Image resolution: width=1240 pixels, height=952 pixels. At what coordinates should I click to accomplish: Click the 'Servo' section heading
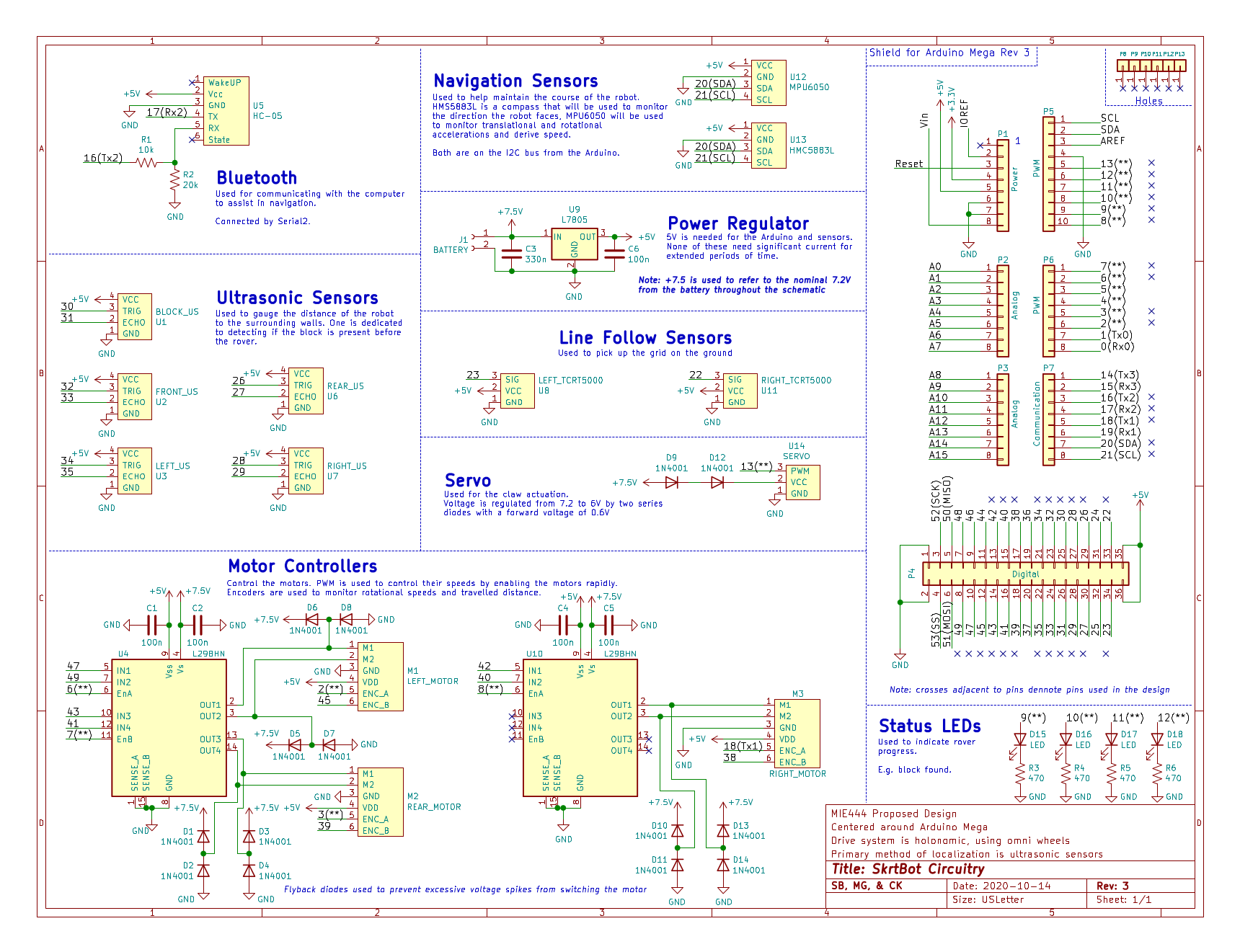[468, 481]
